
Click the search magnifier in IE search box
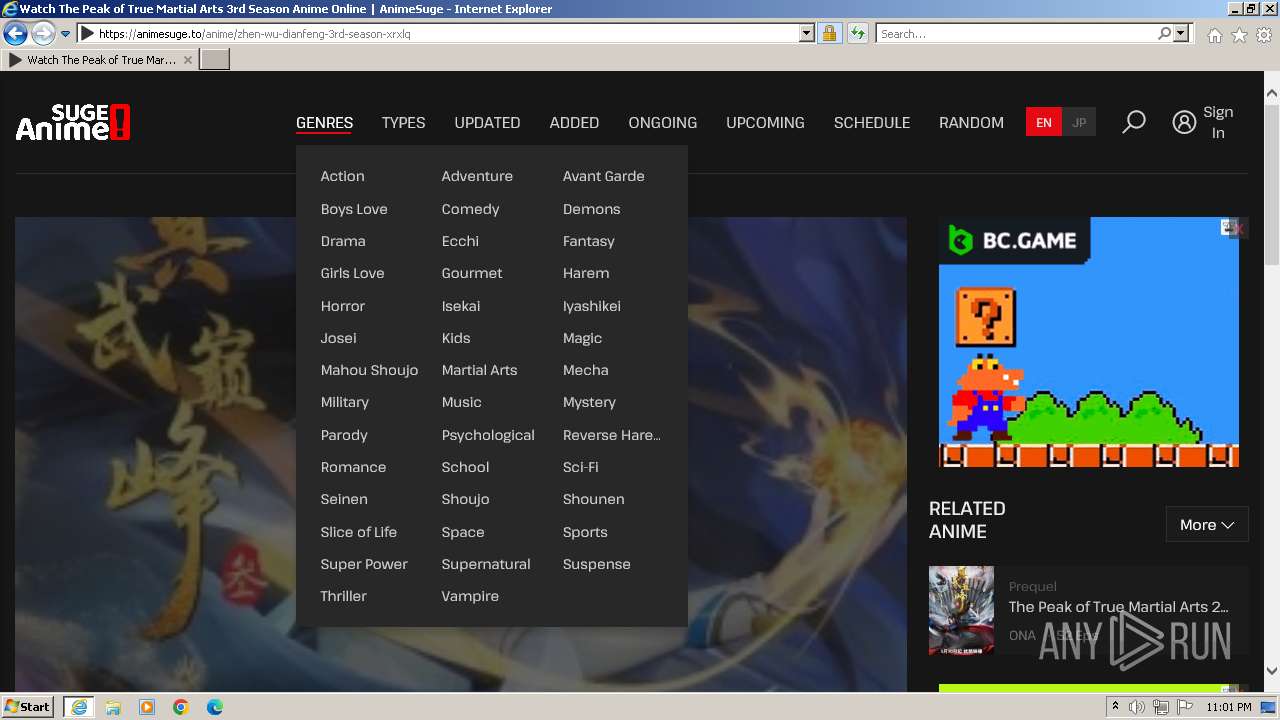pos(1164,33)
